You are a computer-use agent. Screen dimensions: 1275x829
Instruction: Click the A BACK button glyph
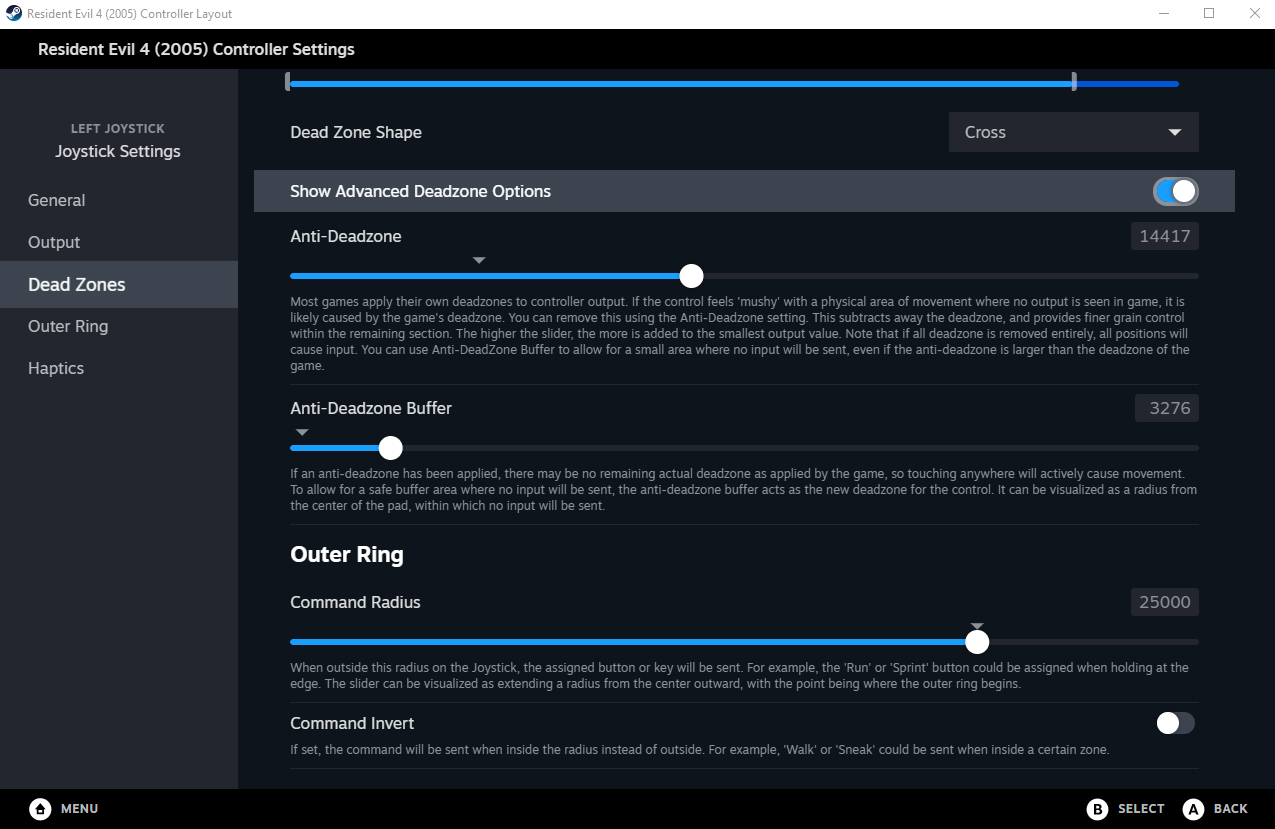pos(1193,808)
